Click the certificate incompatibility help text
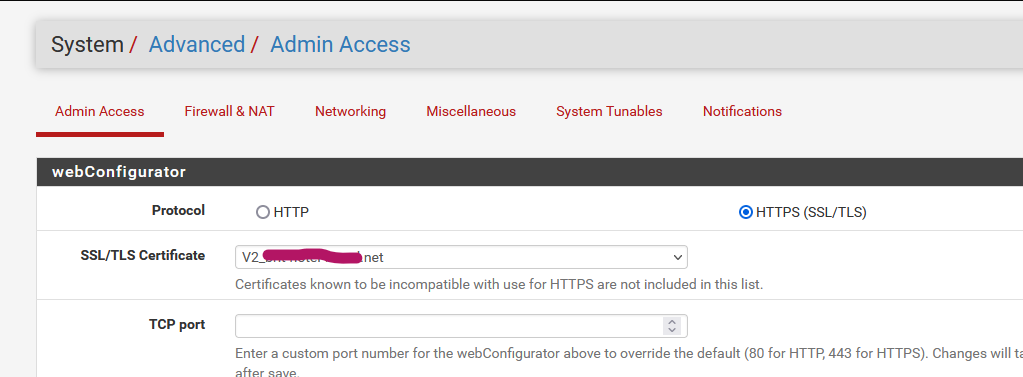This screenshot has height=377, width=1023. click(498, 285)
